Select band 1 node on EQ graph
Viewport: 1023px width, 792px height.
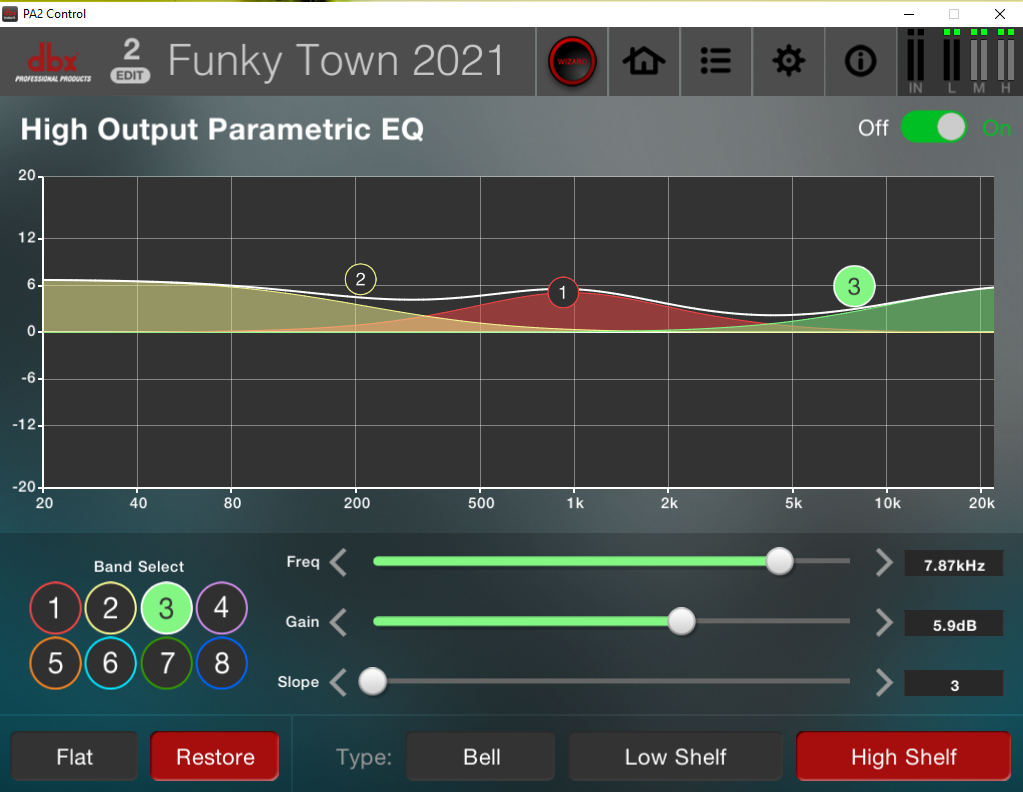point(563,292)
